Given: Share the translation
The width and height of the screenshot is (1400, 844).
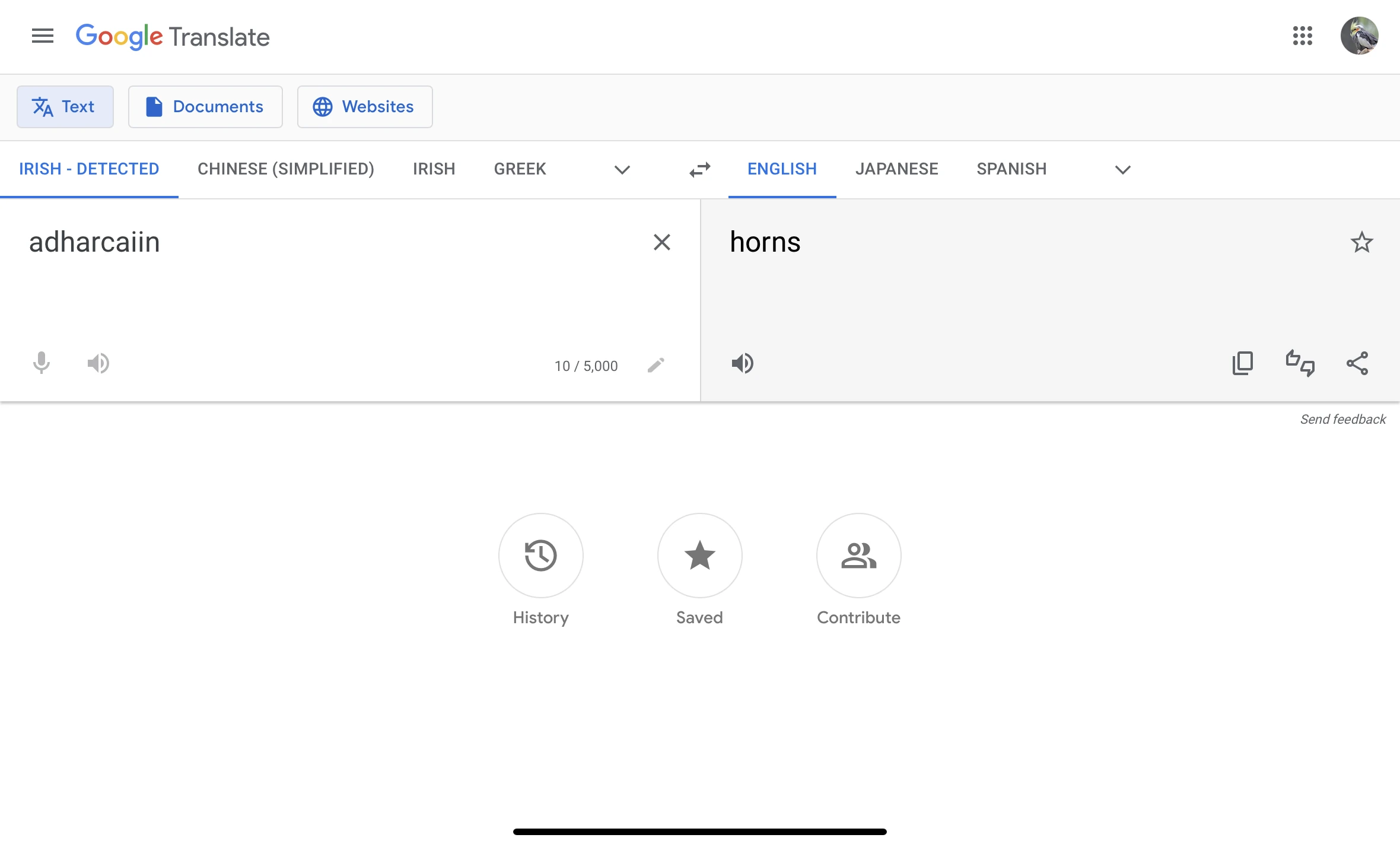Looking at the screenshot, I should point(1358,363).
